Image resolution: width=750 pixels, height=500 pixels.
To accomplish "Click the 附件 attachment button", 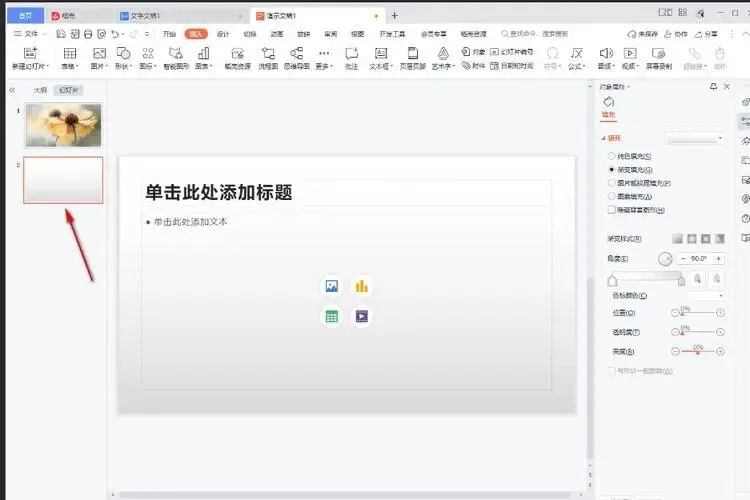I will pyautogui.click(x=474, y=66).
